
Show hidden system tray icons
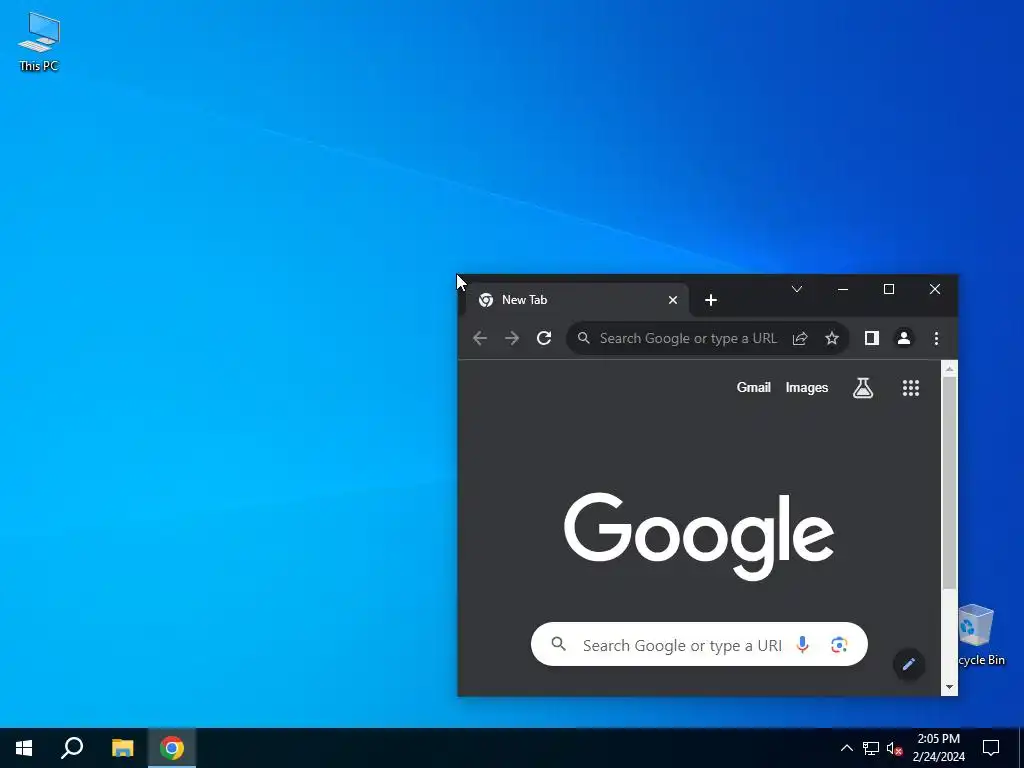(x=846, y=748)
